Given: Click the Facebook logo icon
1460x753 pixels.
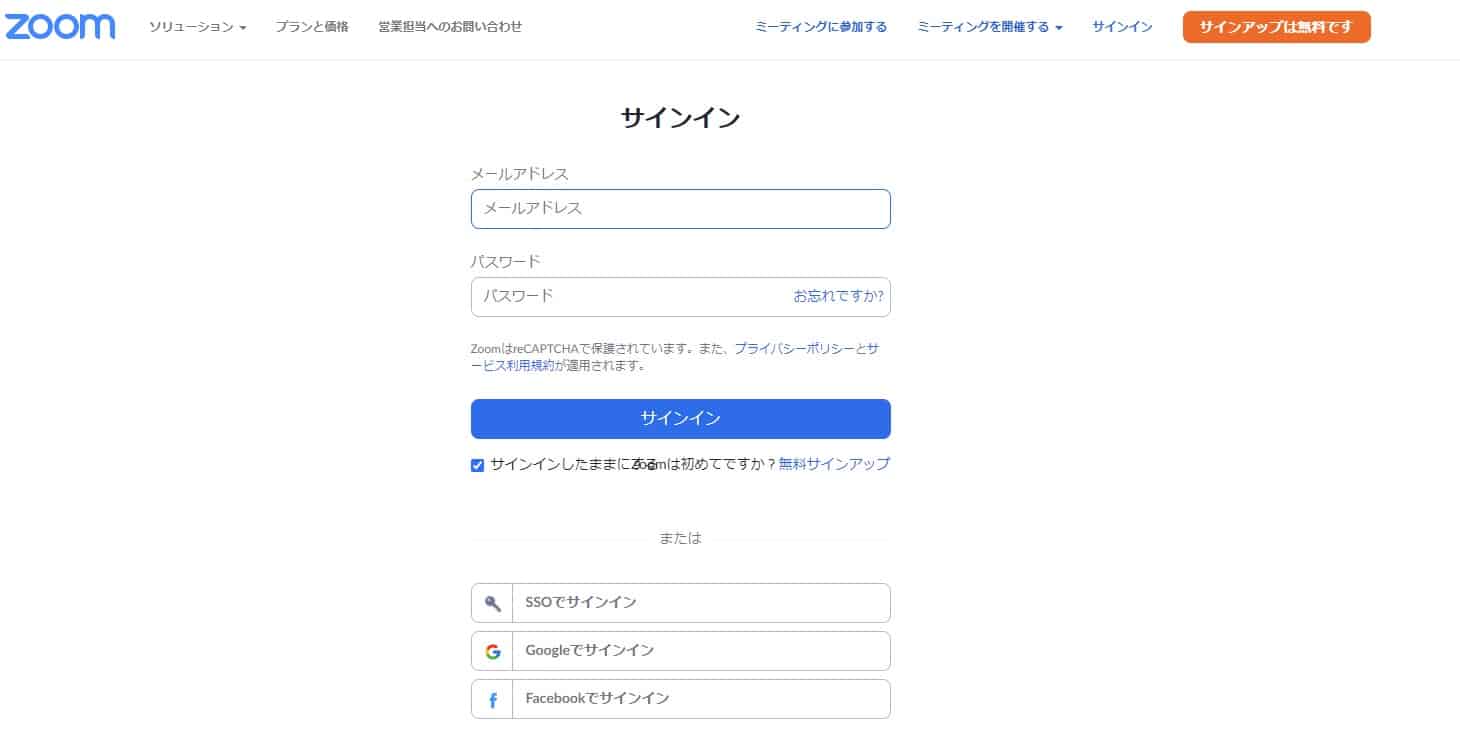Looking at the screenshot, I should point(492,700).
